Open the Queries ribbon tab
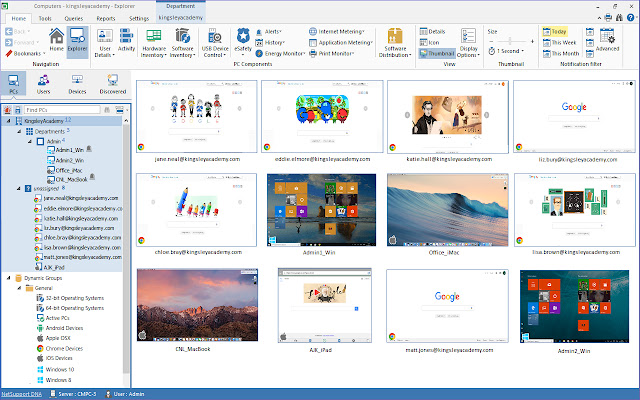640x400 pixels. 73,18
